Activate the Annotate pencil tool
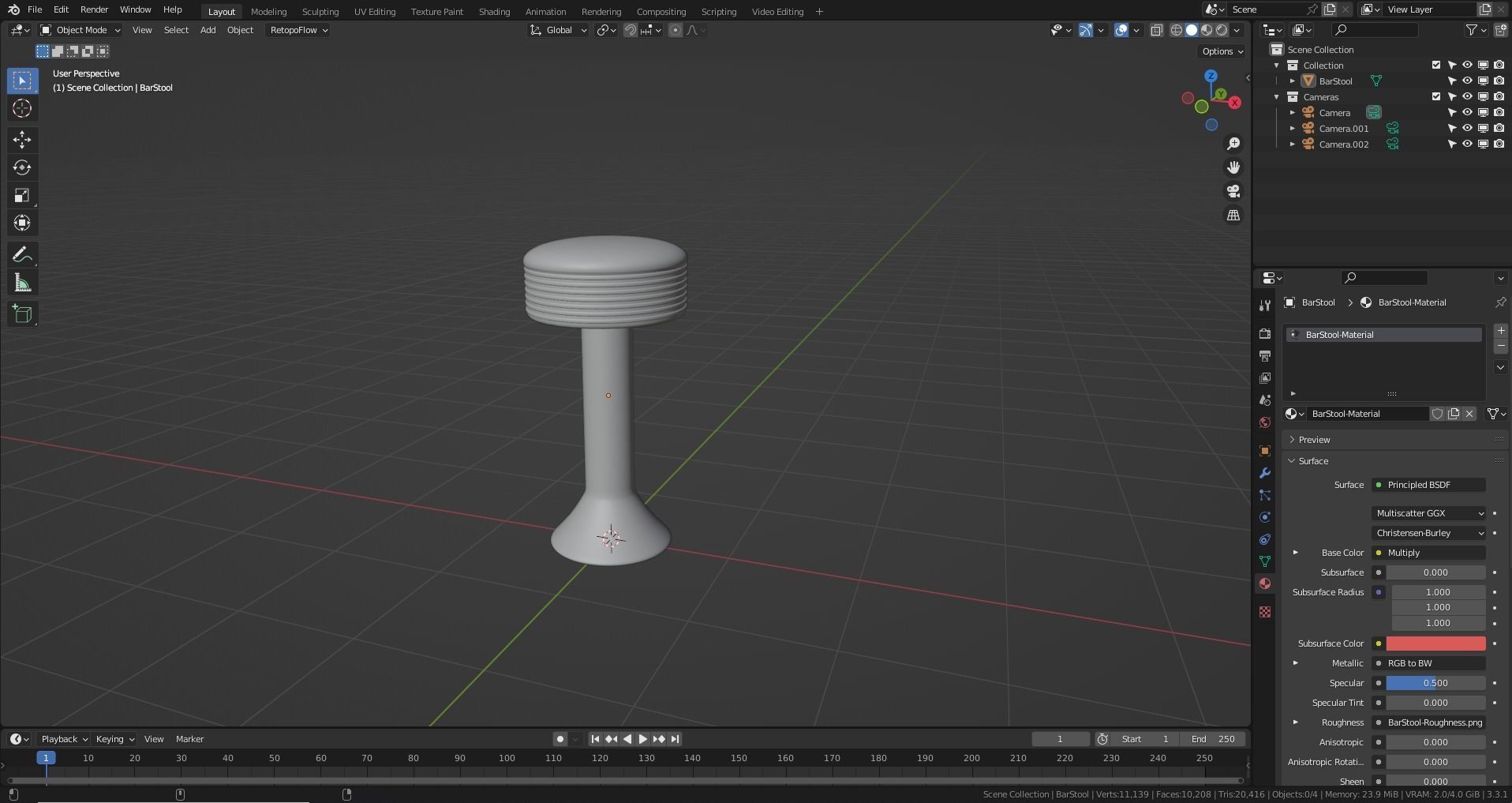 (22, 254)
